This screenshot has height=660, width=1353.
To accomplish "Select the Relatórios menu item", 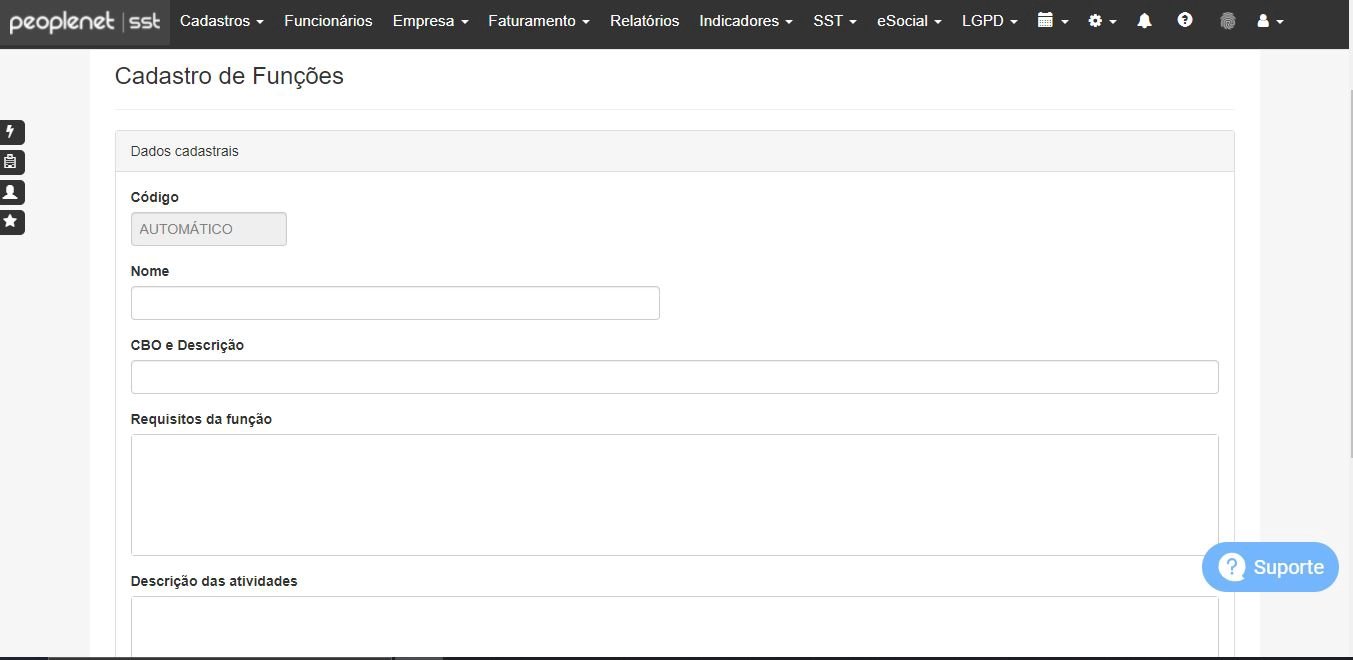I will click(x=644, y=20).
